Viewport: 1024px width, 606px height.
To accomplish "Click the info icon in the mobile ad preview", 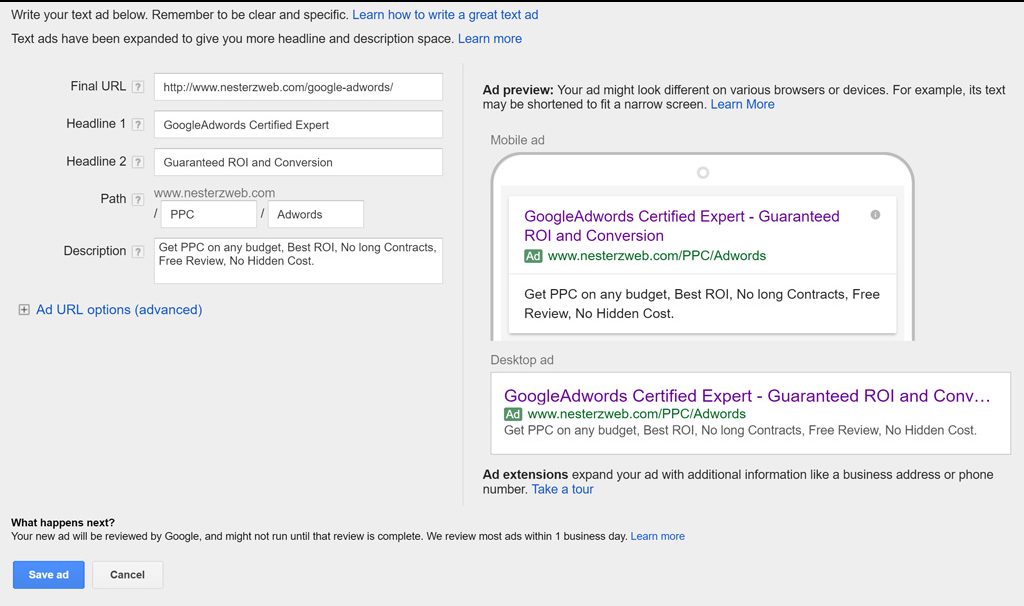I will (875, 215).
